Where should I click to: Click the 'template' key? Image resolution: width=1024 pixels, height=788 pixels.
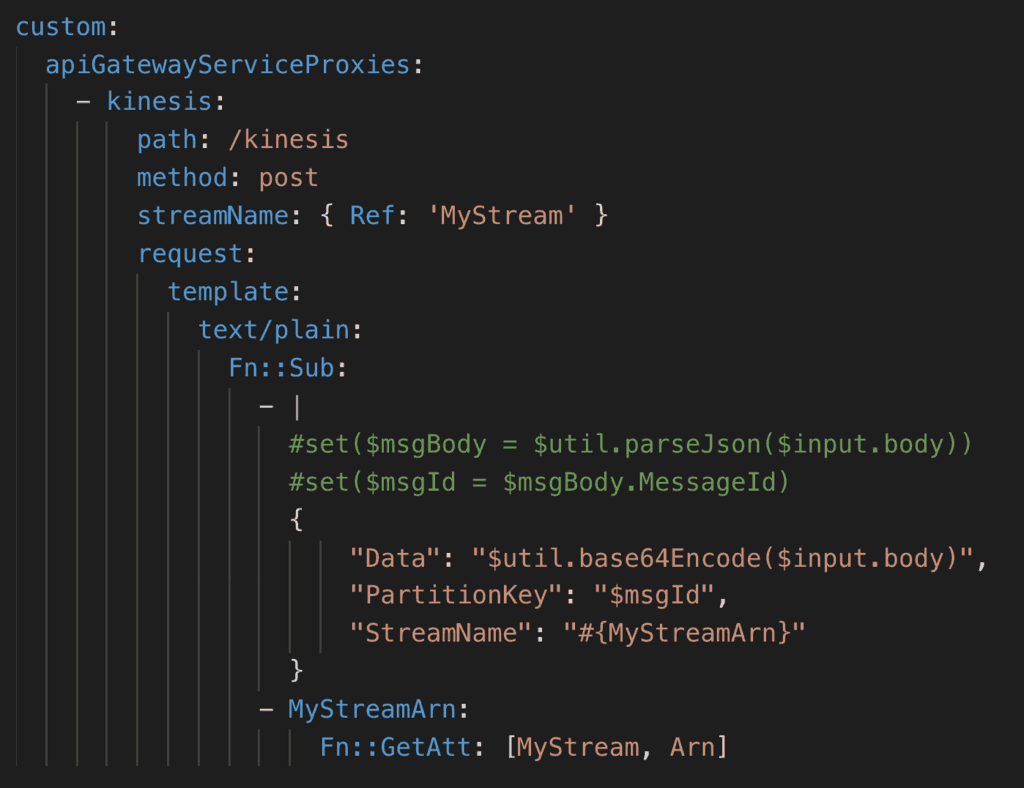[x=227, y=292]
